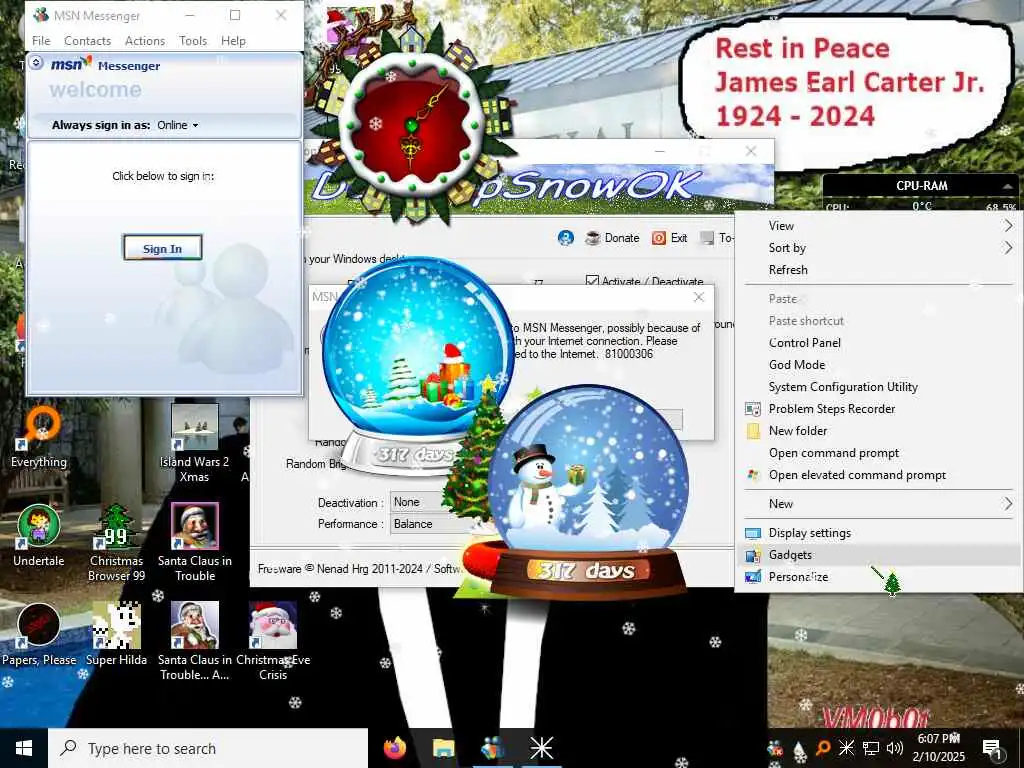Choose God Mode in the context menu

pos(878,365)
